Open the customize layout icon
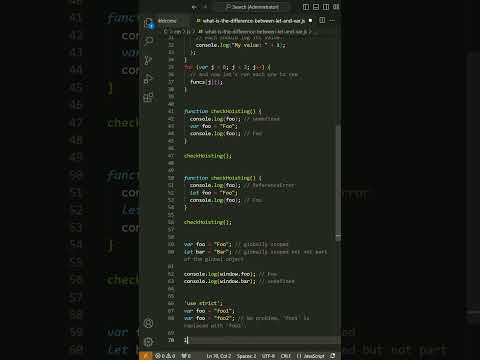This screenshot has width=480, height=360. point(336,7)
